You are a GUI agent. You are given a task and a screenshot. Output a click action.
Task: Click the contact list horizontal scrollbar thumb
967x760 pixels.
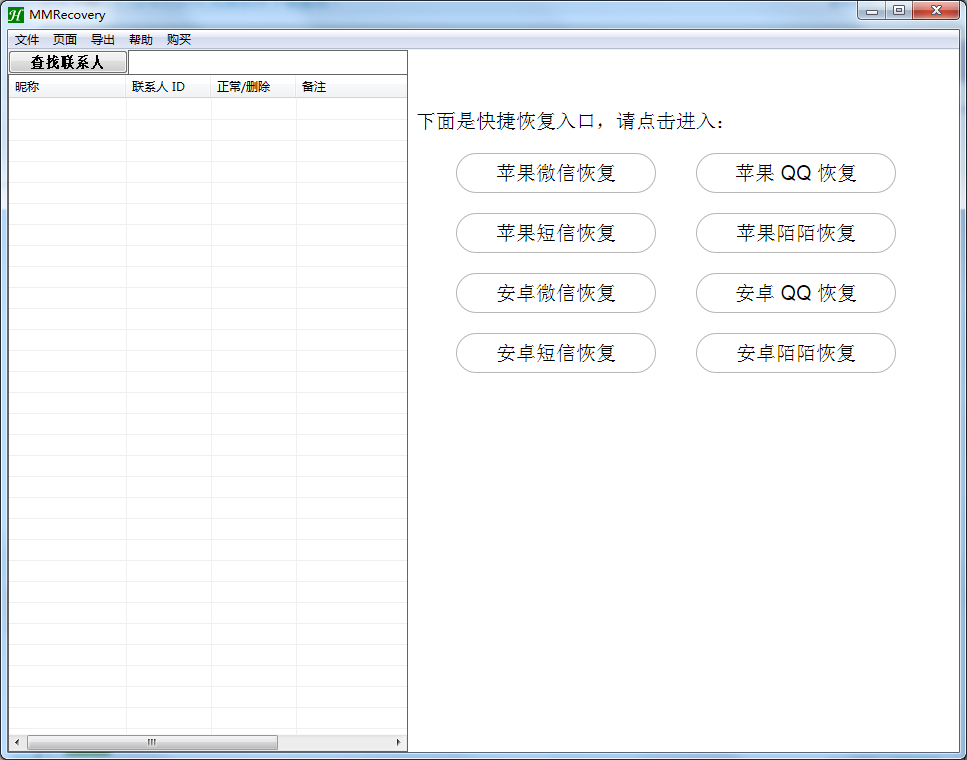152,742
